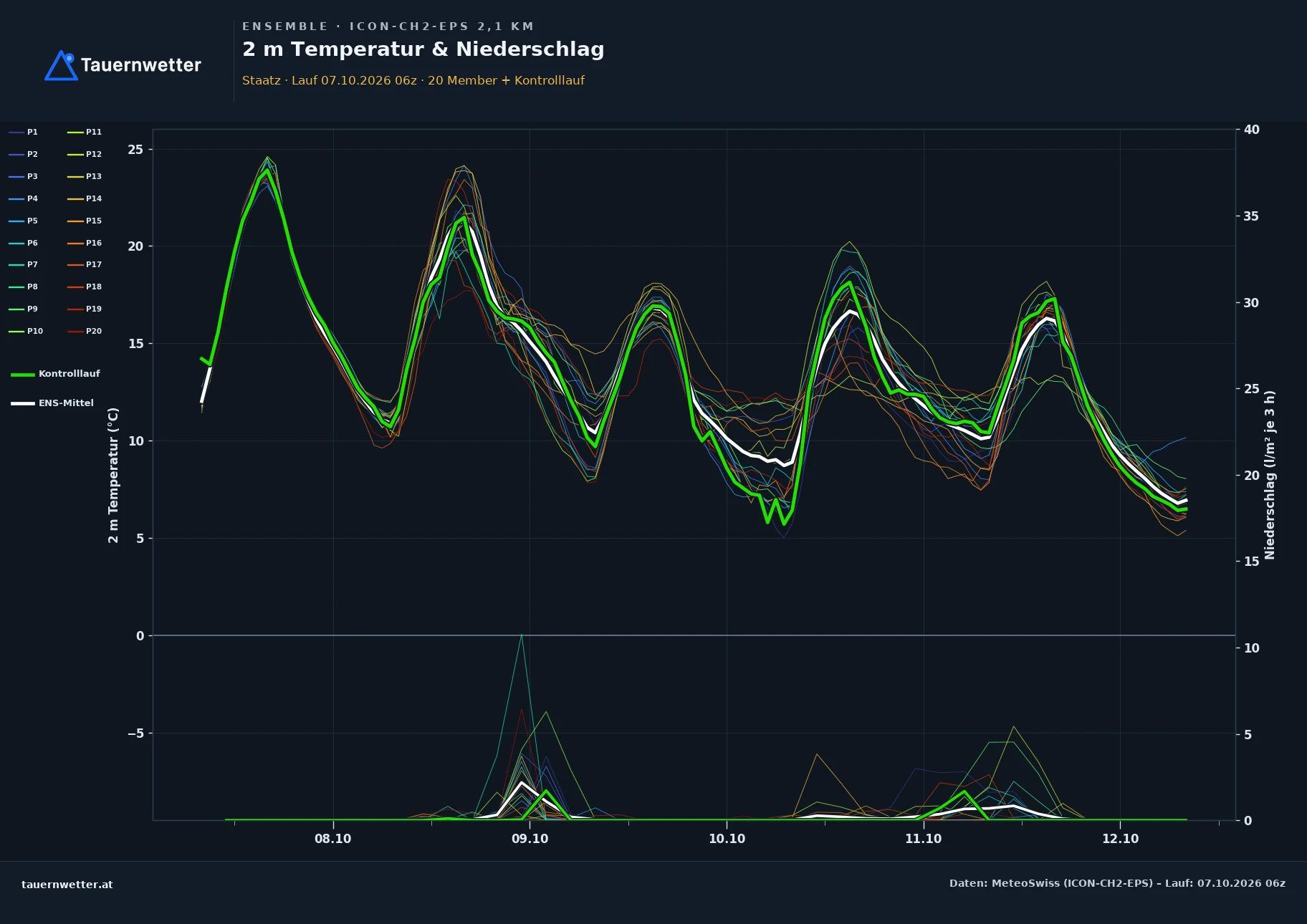Screen dimensions: 1307x924
Task: Click the 25 tick on the temperature axis
Action: 135,150
